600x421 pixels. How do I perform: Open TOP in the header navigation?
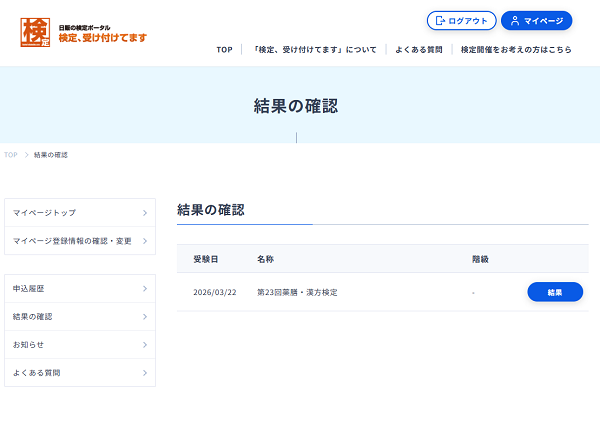click(224, 49)
